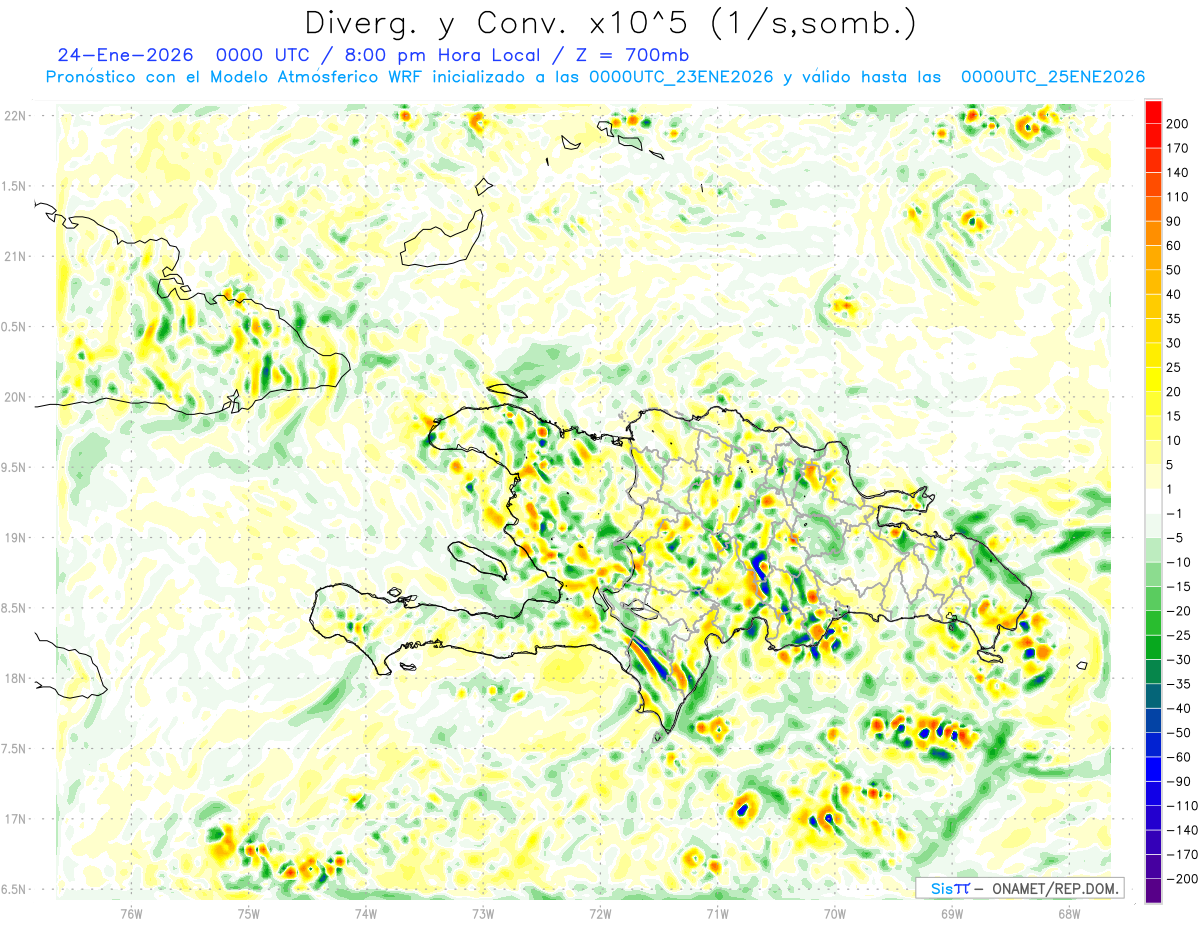The width and height of the screenshot is (1200, 927).
Task: Select the '-35' color scale value
Action: pos(1178,684)
